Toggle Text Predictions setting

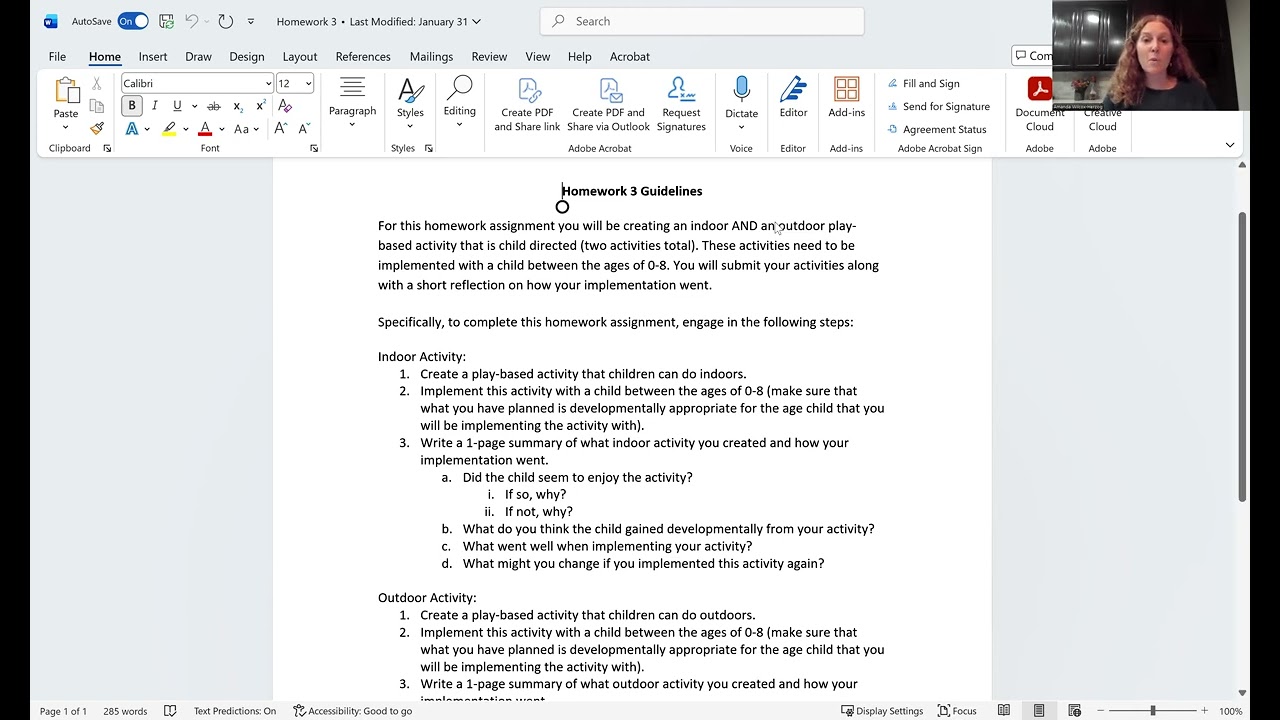(235, 711)
